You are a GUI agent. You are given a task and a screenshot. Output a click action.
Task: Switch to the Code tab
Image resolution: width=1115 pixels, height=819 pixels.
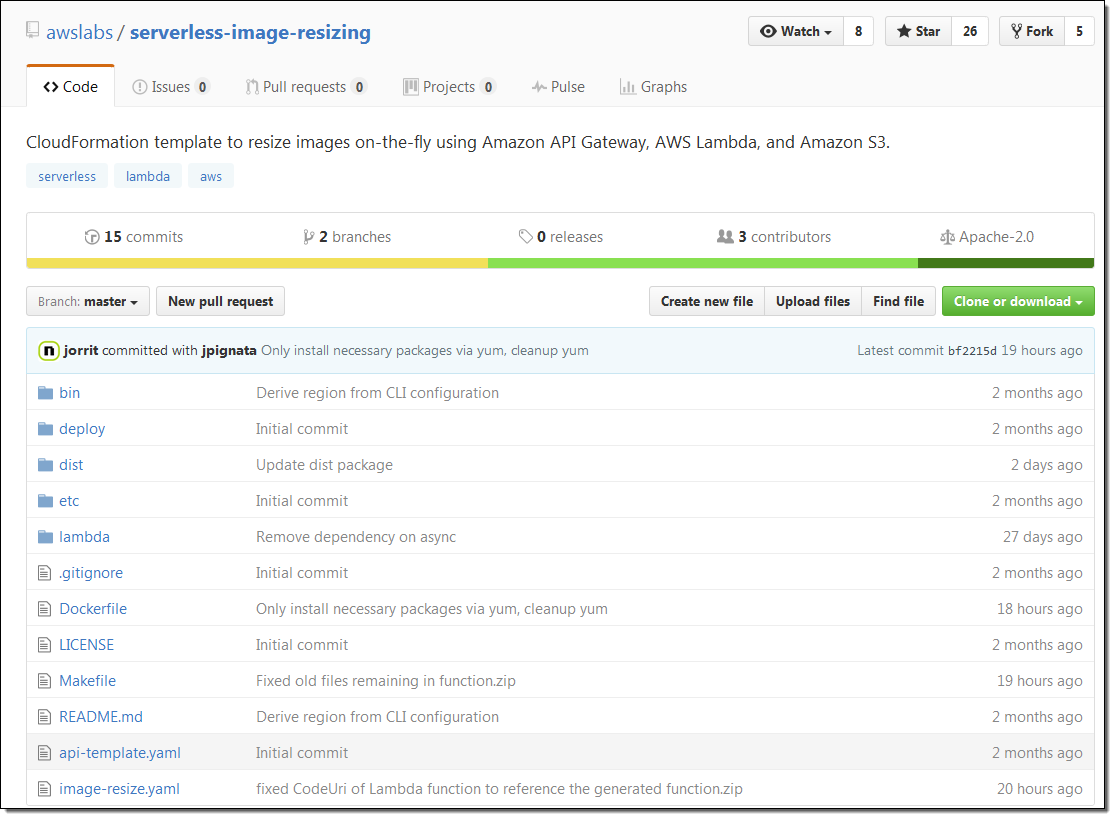pos(70,87)
